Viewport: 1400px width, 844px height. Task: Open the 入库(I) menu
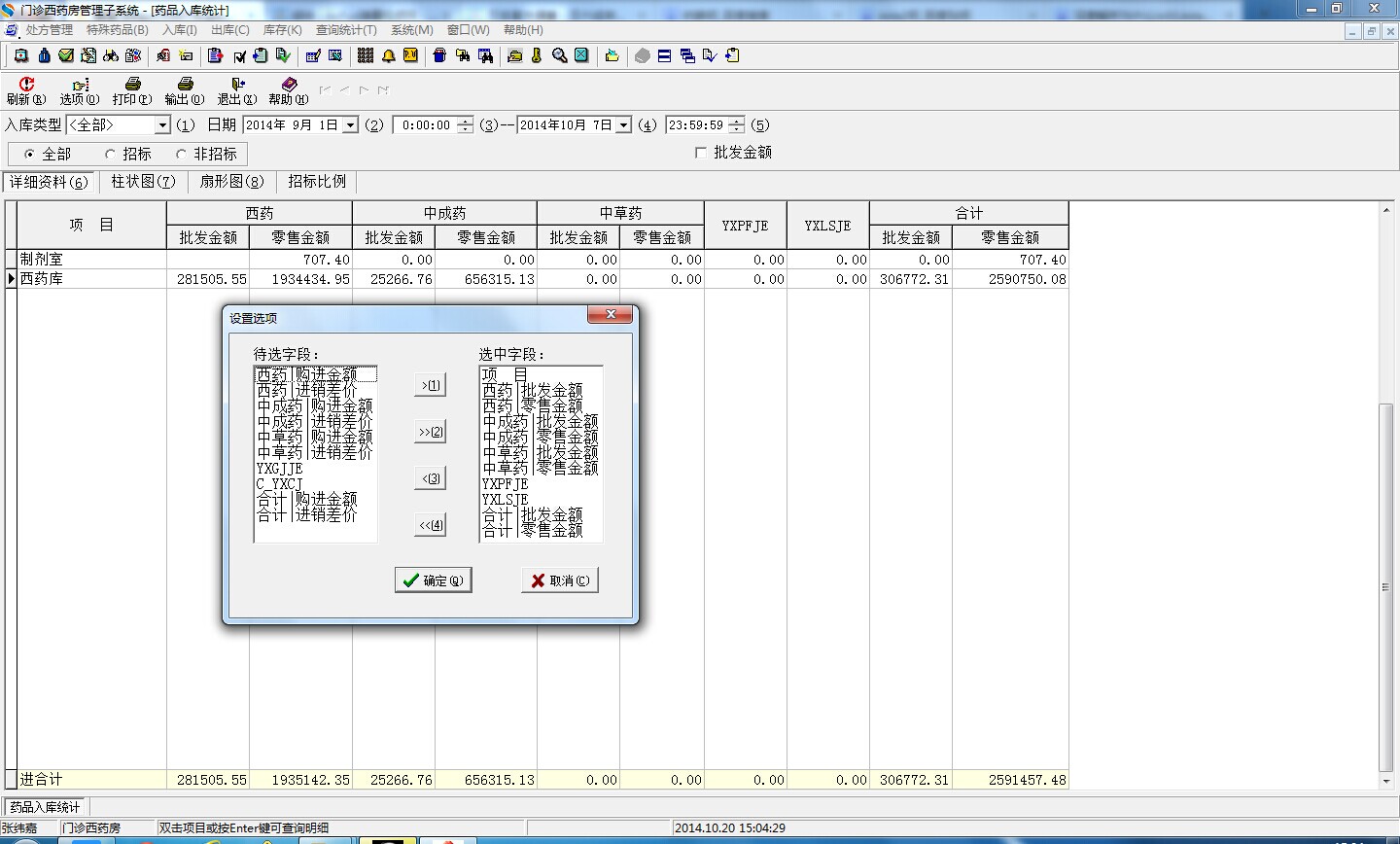180,30
